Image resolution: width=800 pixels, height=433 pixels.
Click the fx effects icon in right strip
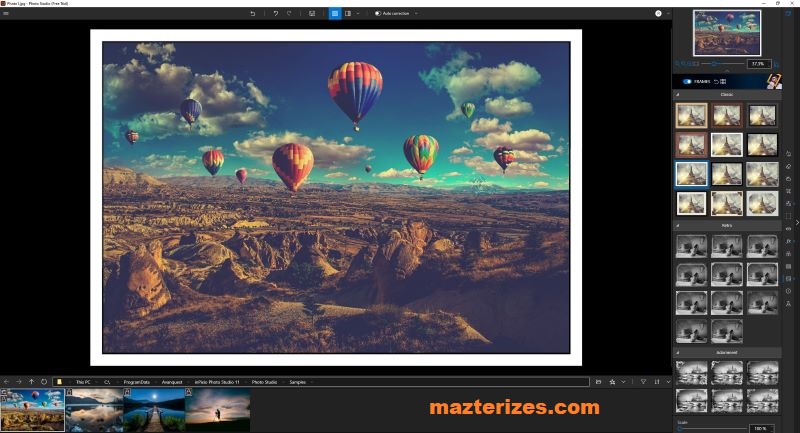tap(788, 241)
